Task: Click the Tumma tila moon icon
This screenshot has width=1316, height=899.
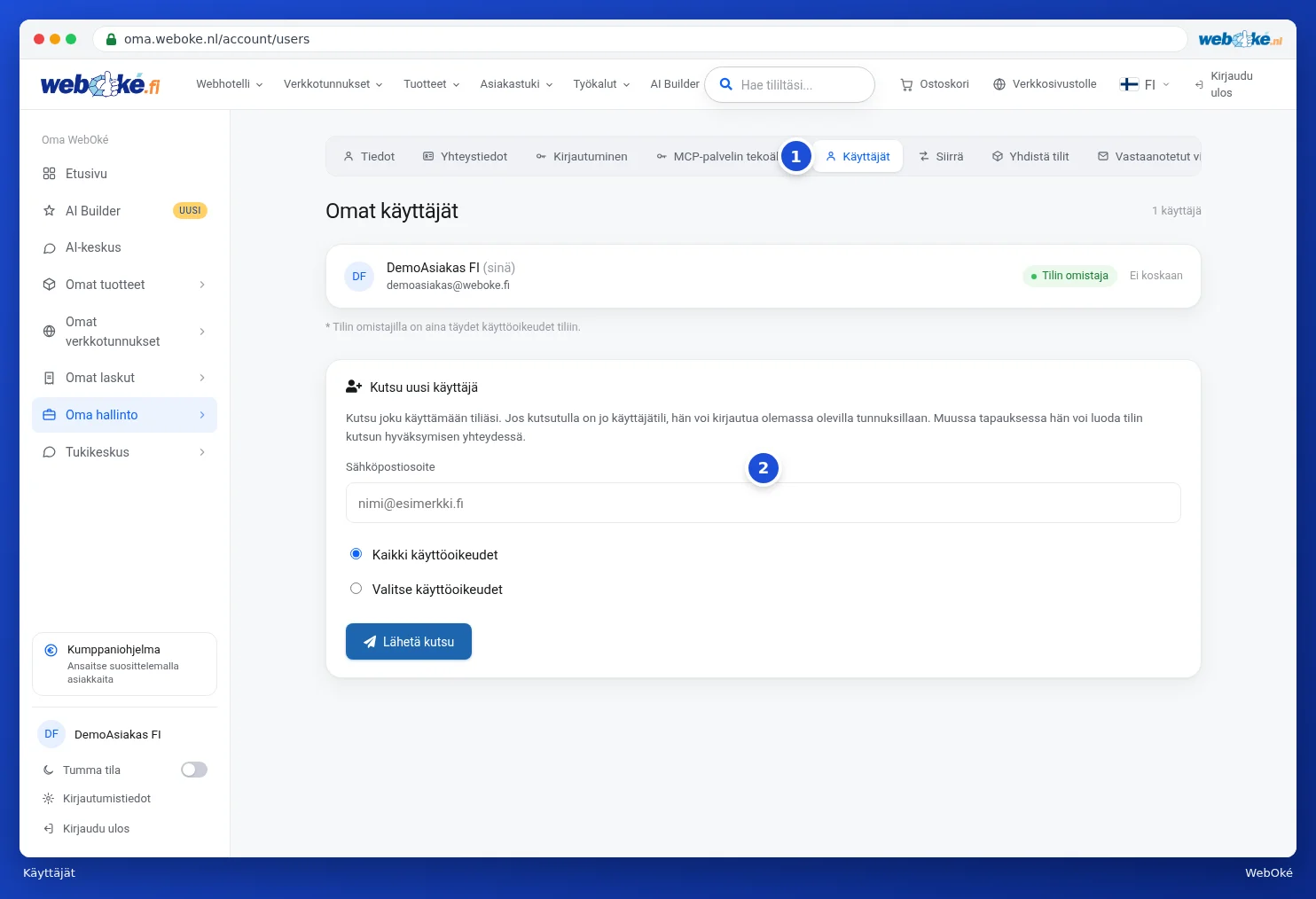Action: point(49,770)
